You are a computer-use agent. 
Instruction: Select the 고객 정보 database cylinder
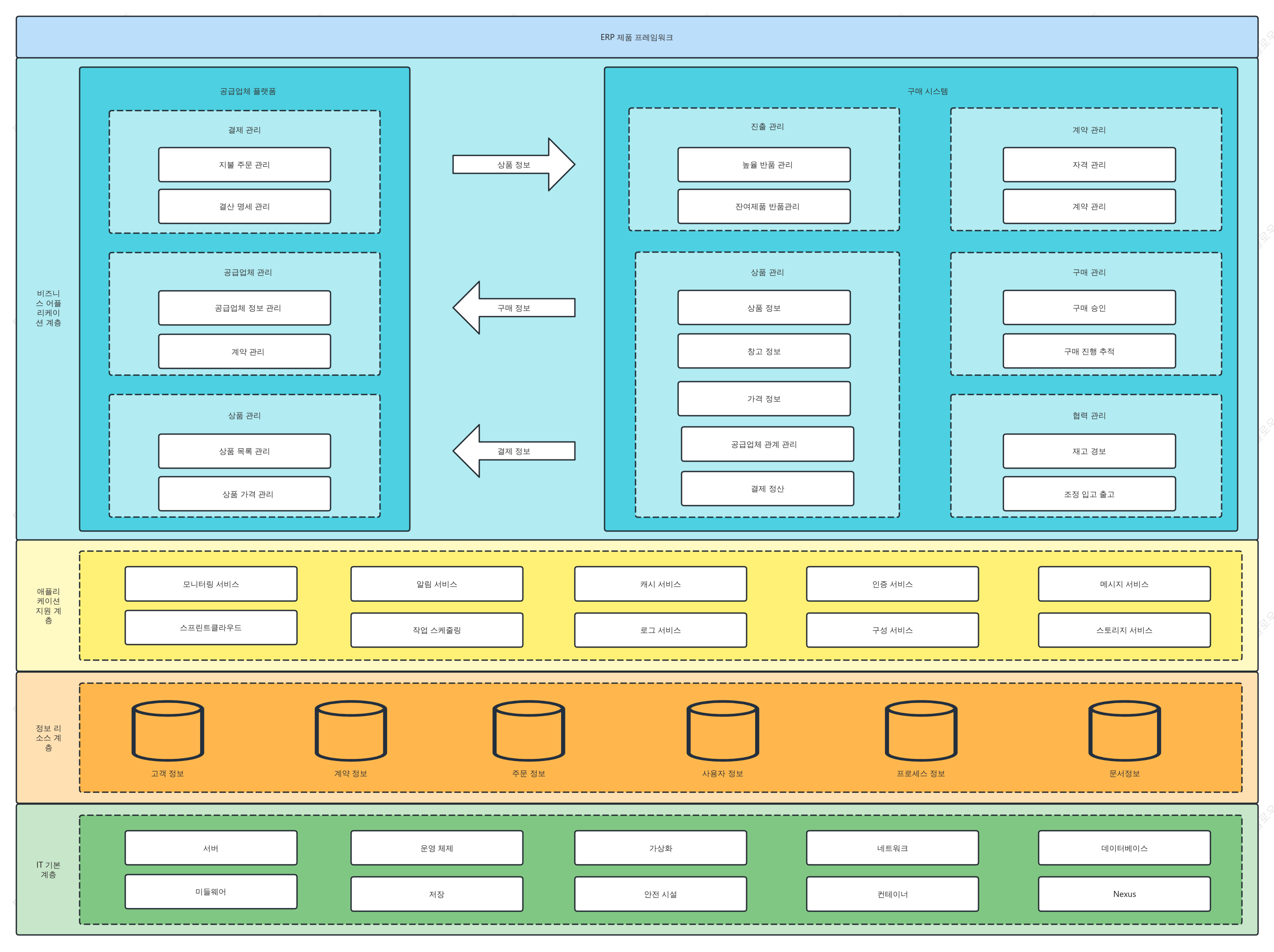coord(168,730)
